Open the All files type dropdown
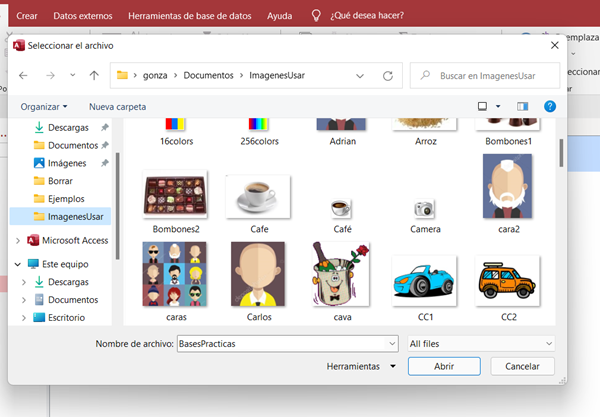The height and width of the screenshot is (417, 600). [x=480, y=344]
